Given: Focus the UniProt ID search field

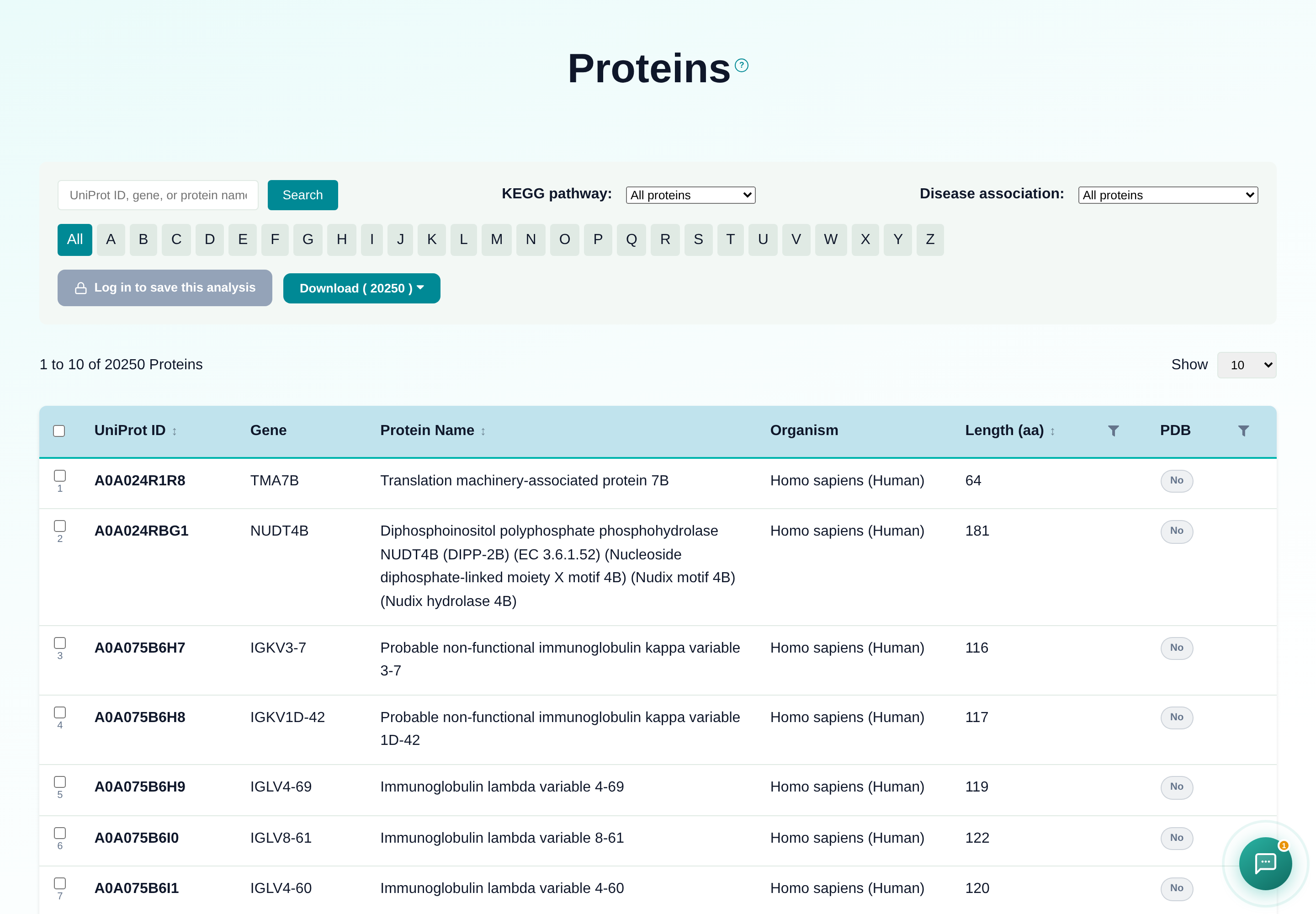Looking at the screenshot, I should [x=158, y=195].
